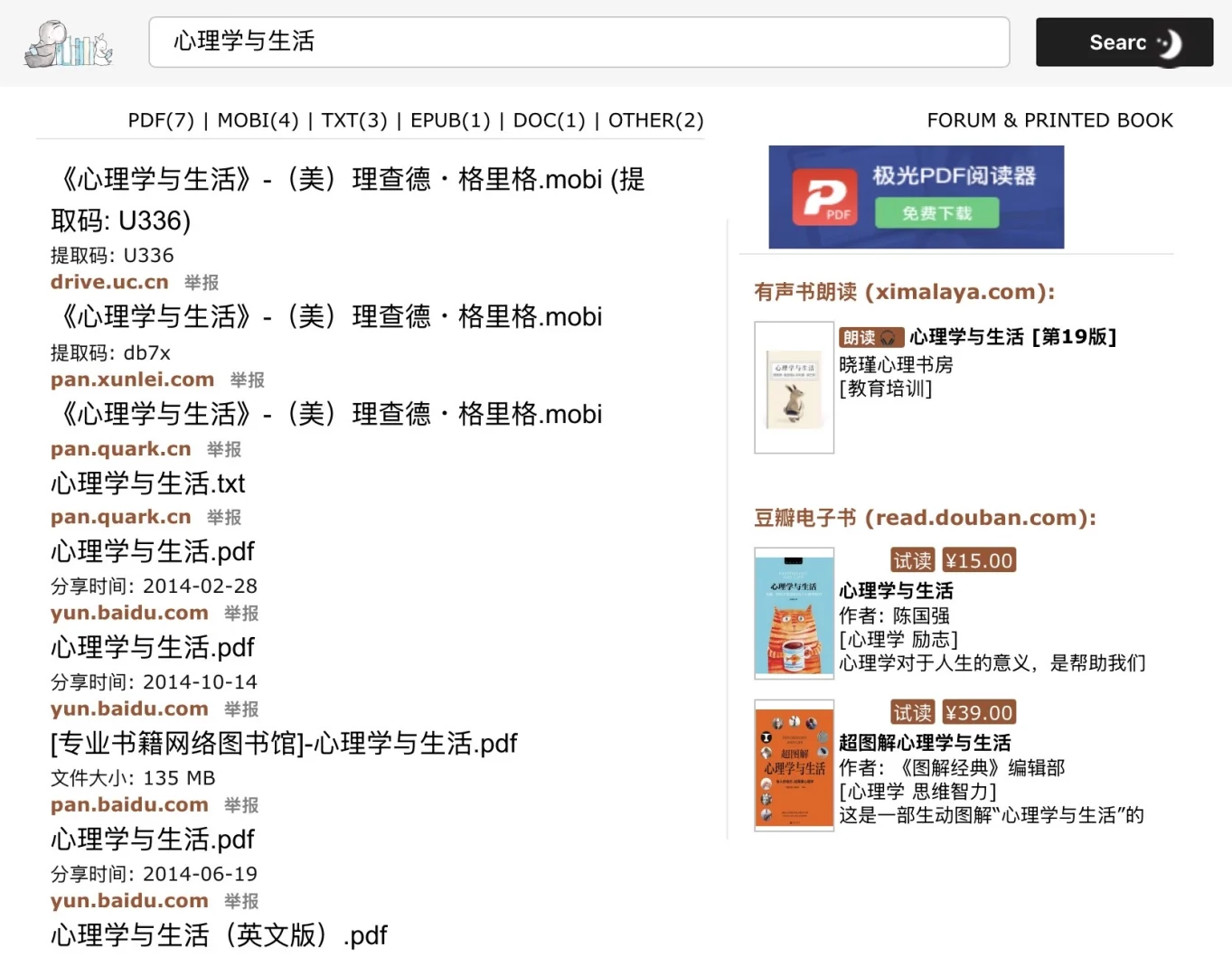This screenshot has width=1232, height=976.
Task: Open the 心理学与生活.txt result
Action: [x=148, y=483]
